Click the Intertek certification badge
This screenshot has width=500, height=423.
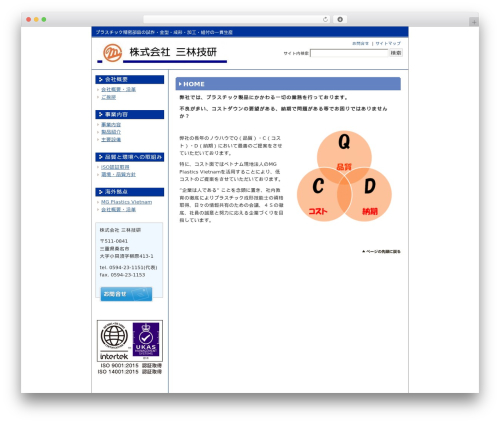coord(114,341)
